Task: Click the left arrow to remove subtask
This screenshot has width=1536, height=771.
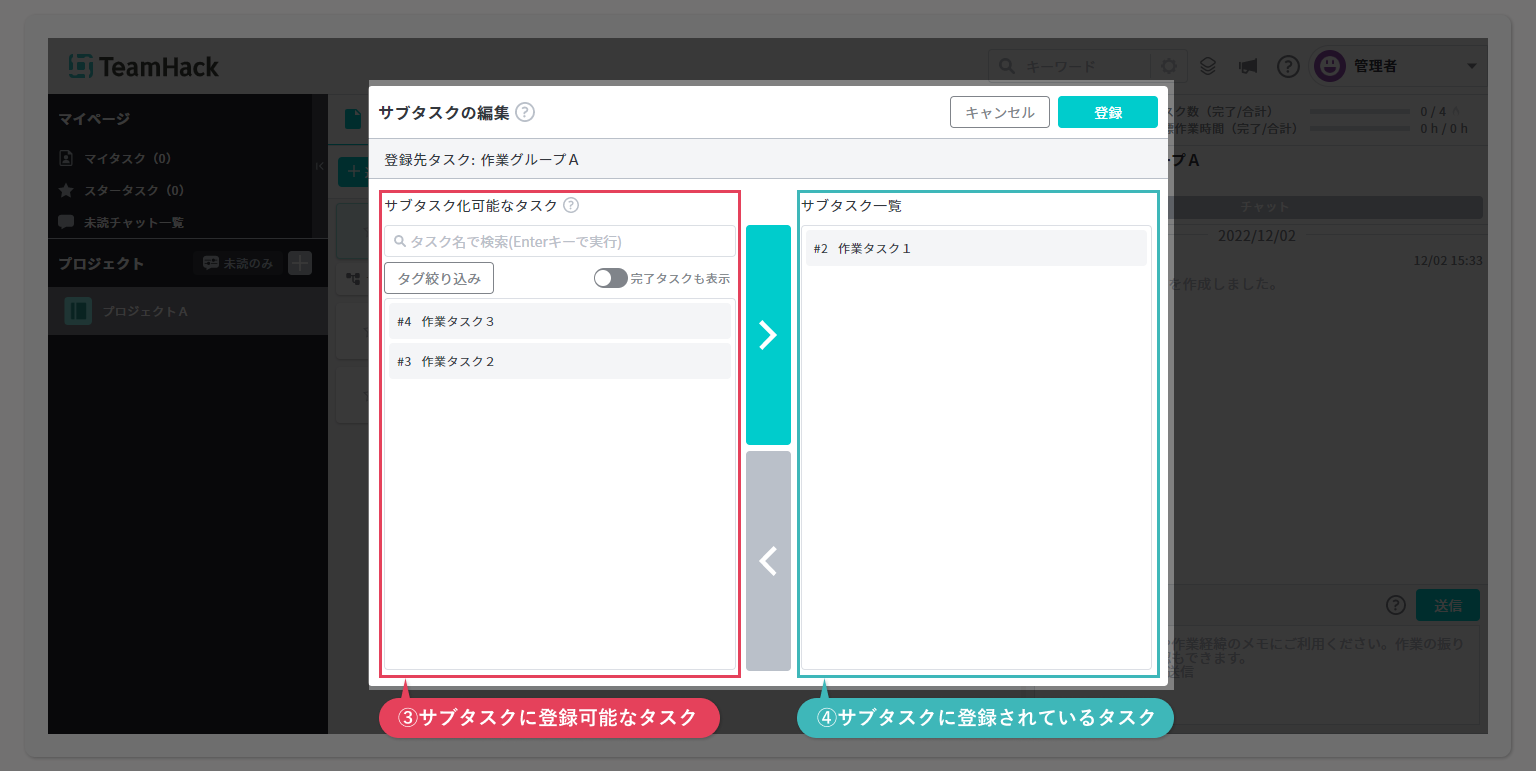Action: coord(768,561)
